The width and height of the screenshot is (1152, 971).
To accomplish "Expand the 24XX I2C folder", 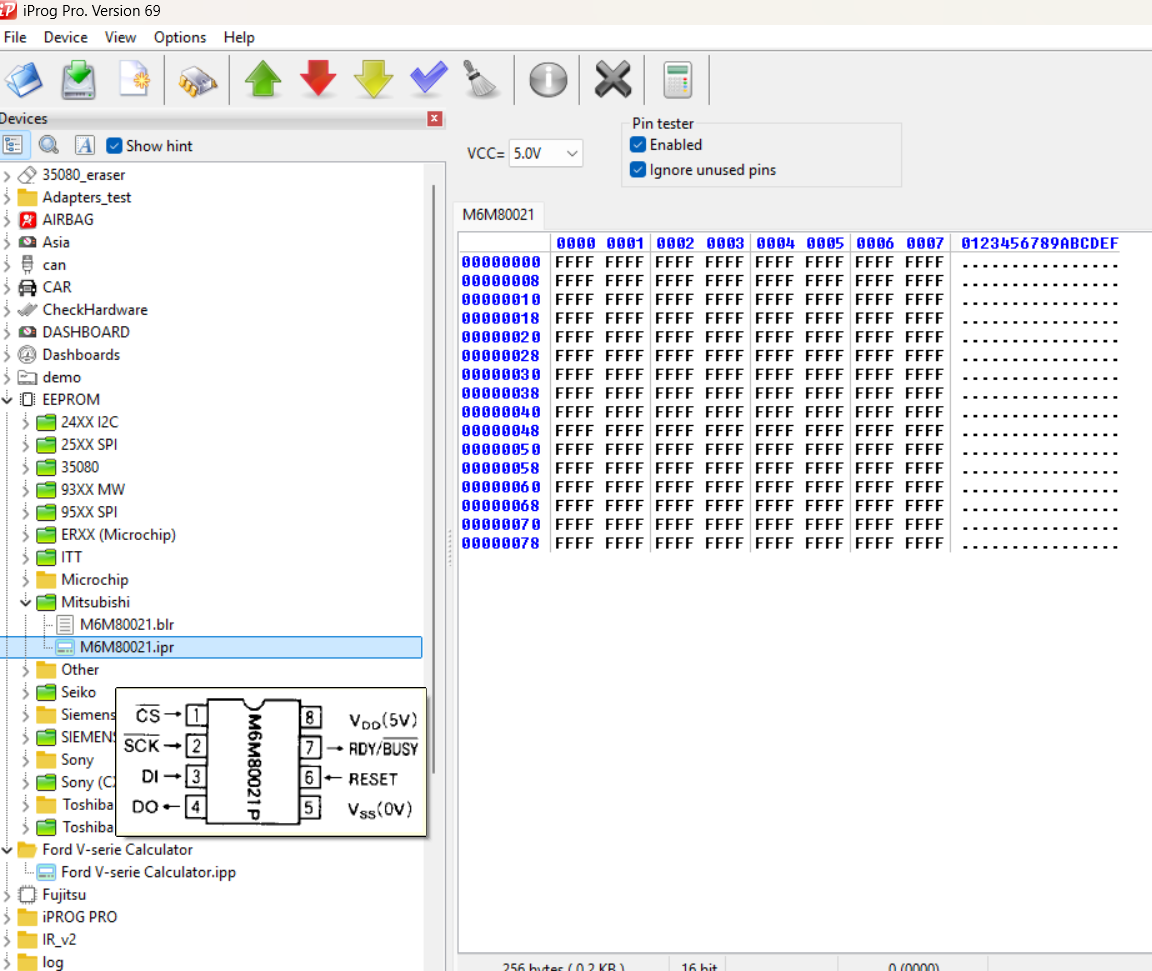I will pos(26,422).
